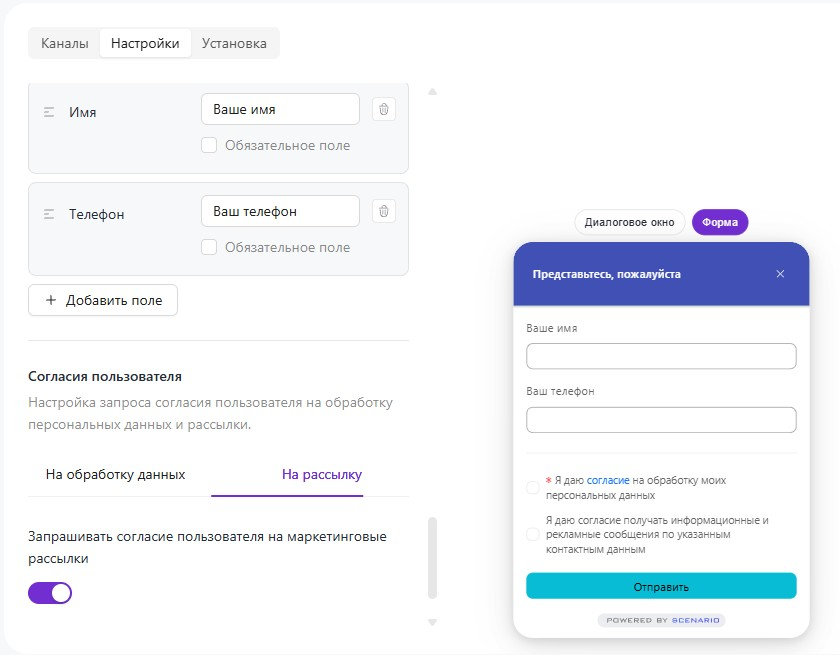This screenshot has height=655, width=840.
Task: Tick the personal data consent checkbox in preview
Action: [x=532, y=487]
